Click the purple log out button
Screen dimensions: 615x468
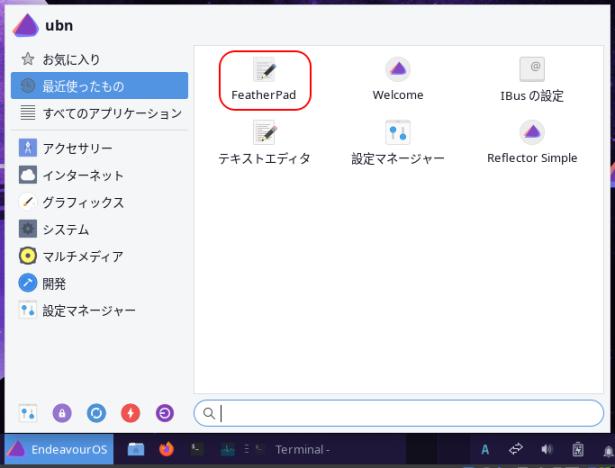(165, 413)
